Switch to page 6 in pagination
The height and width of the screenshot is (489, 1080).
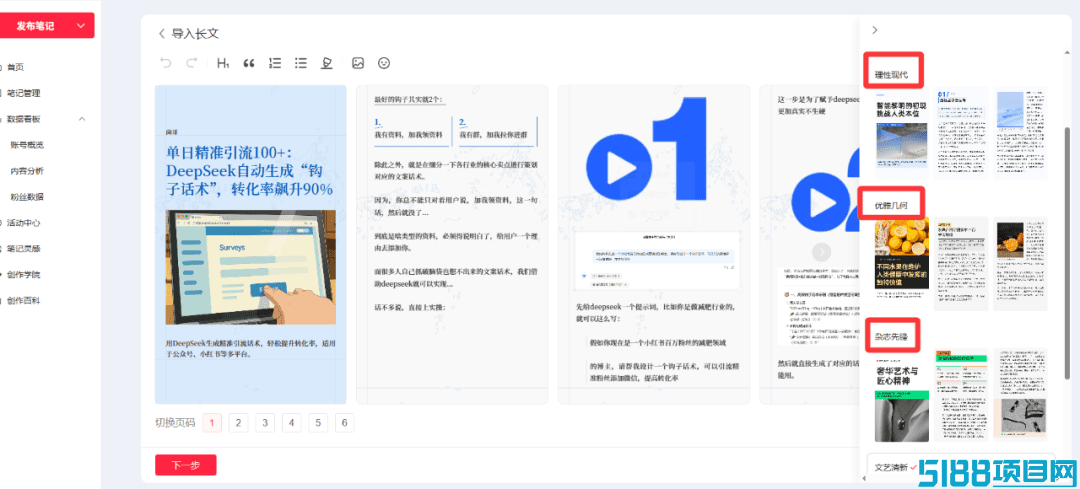(344, 422)
